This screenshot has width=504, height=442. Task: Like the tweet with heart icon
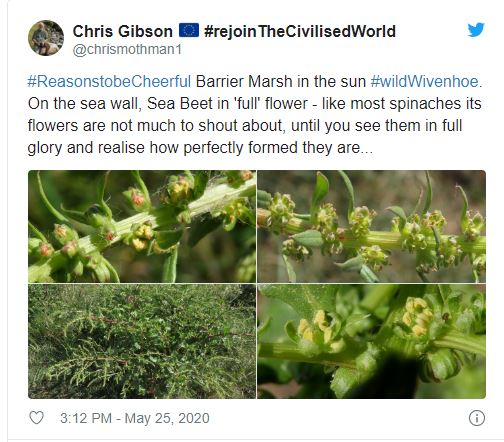(36, 418)
